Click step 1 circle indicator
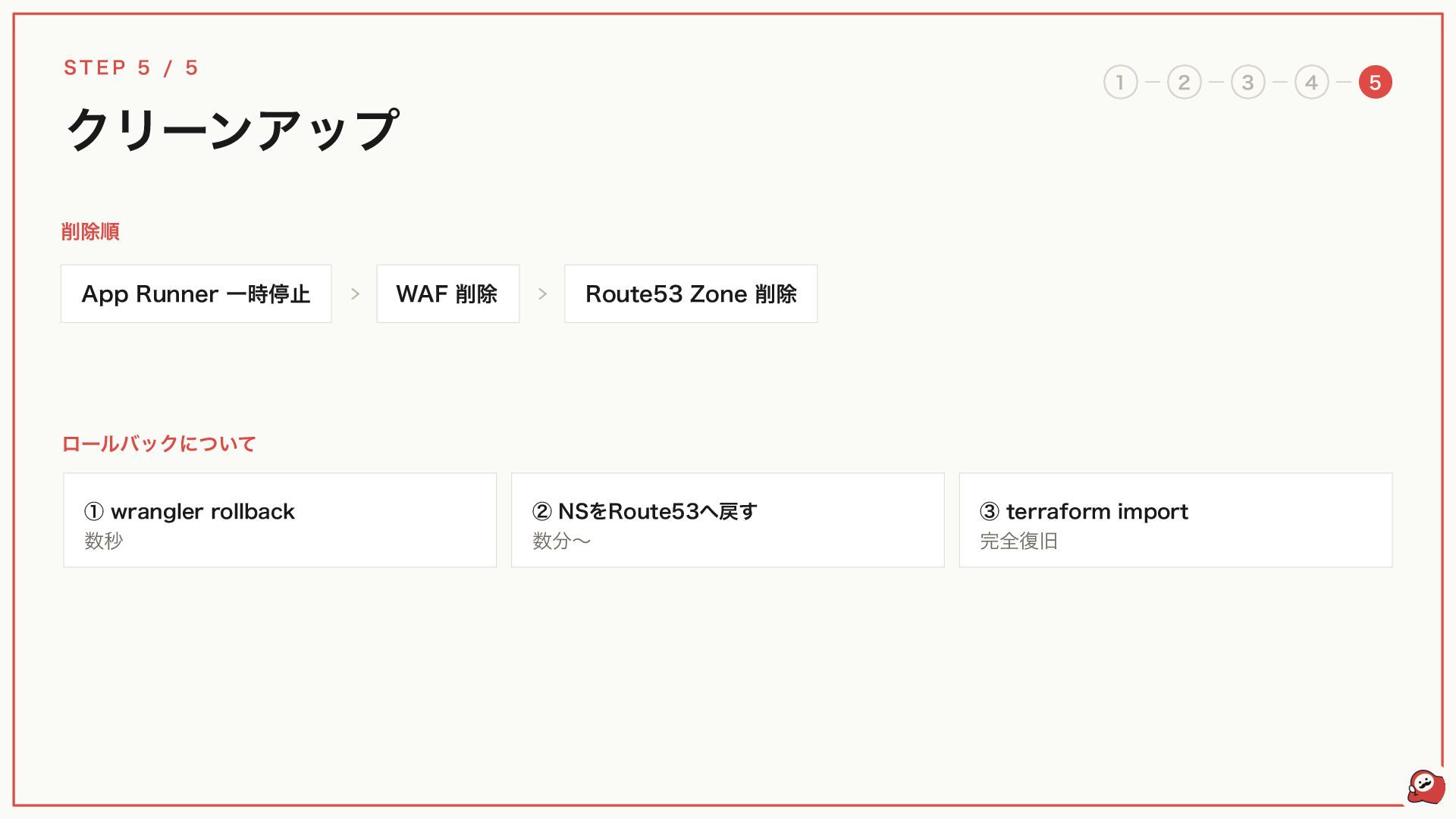Screen dimensions: 1456x819 tap(1120, 82)
